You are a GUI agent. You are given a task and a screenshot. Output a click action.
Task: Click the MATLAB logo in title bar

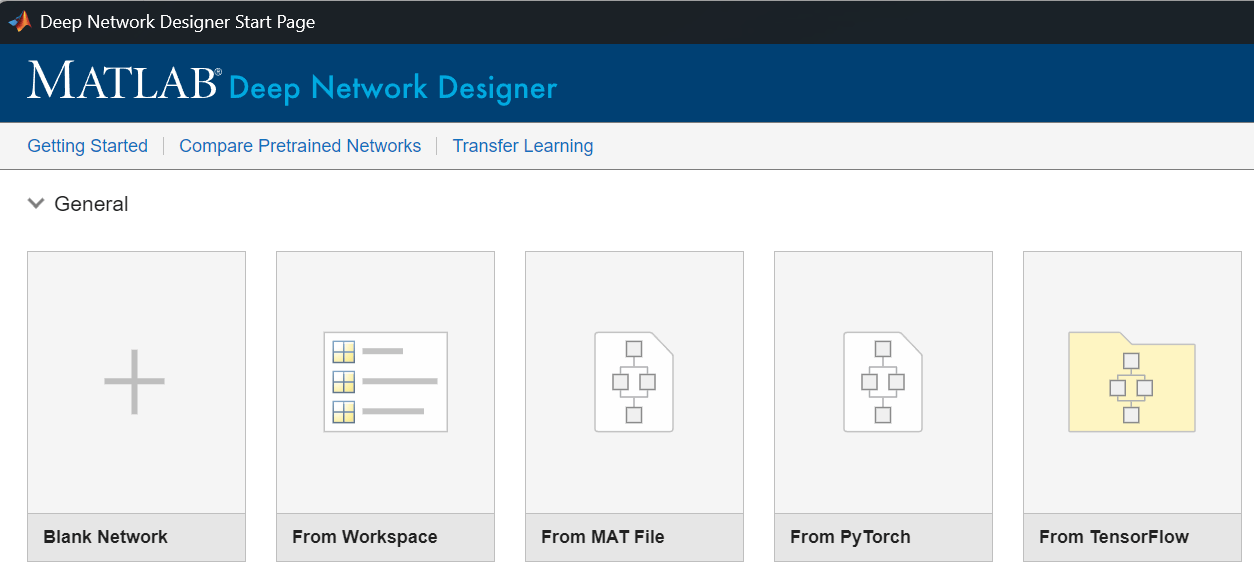click(19, 21)
